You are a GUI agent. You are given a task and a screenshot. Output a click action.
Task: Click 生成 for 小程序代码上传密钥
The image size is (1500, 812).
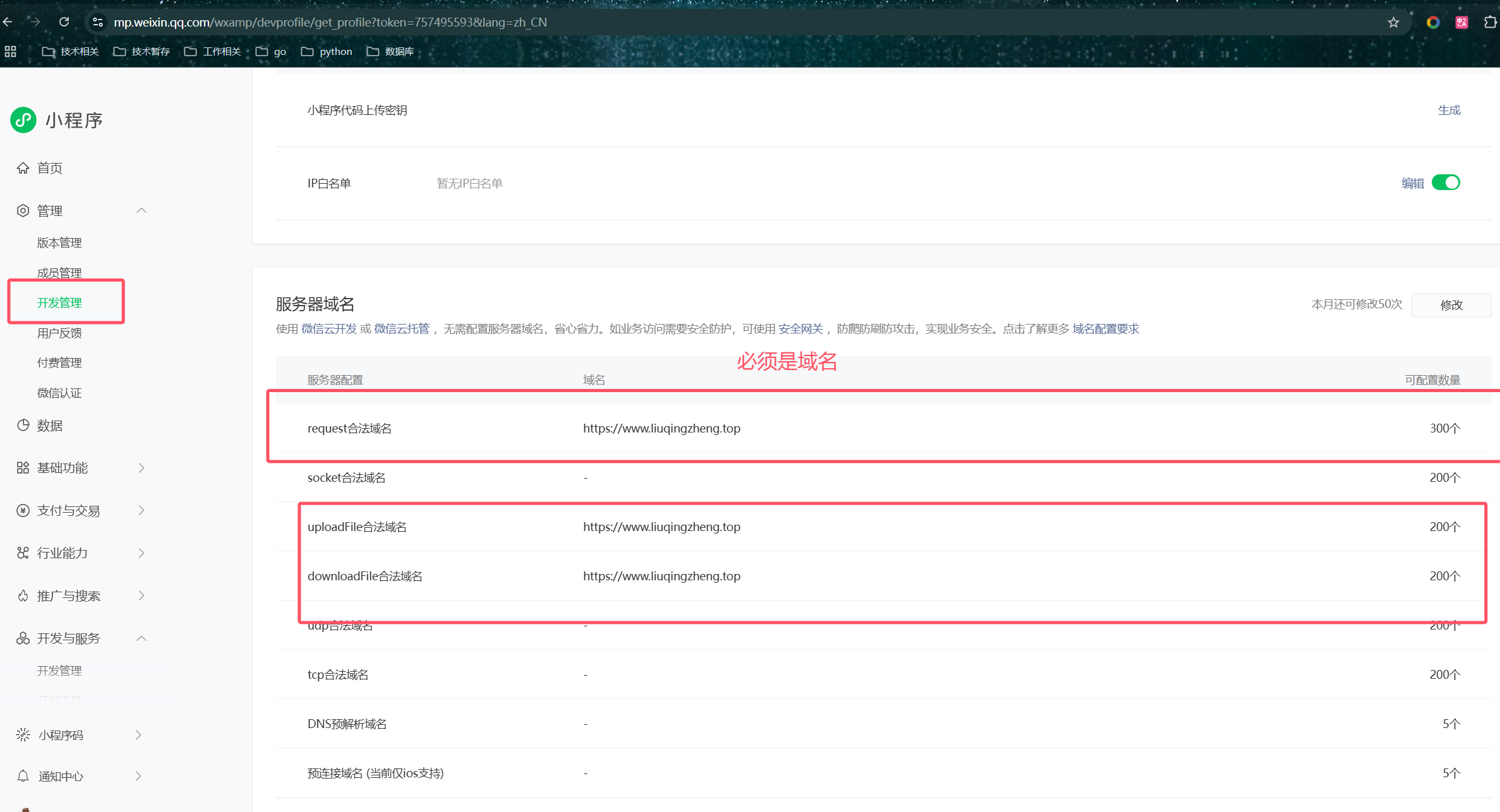pos(1449,110)
